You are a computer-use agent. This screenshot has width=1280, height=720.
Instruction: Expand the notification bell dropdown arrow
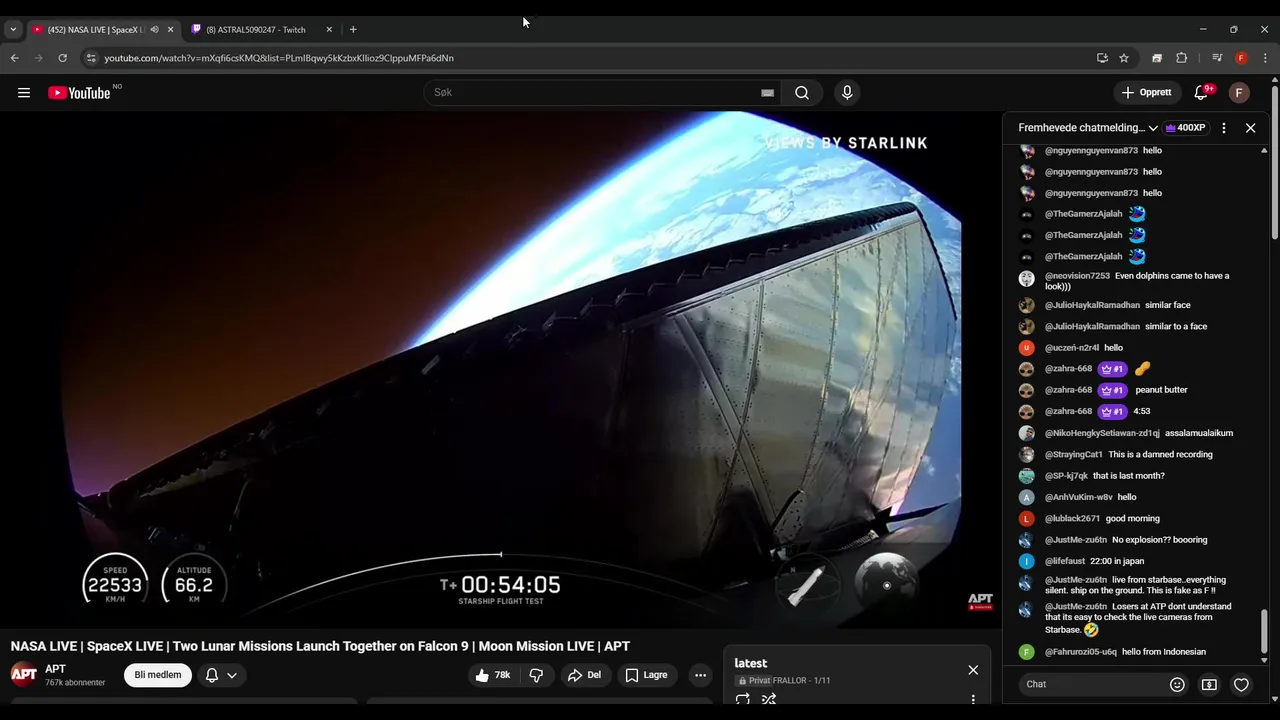(x=232, y=675)
